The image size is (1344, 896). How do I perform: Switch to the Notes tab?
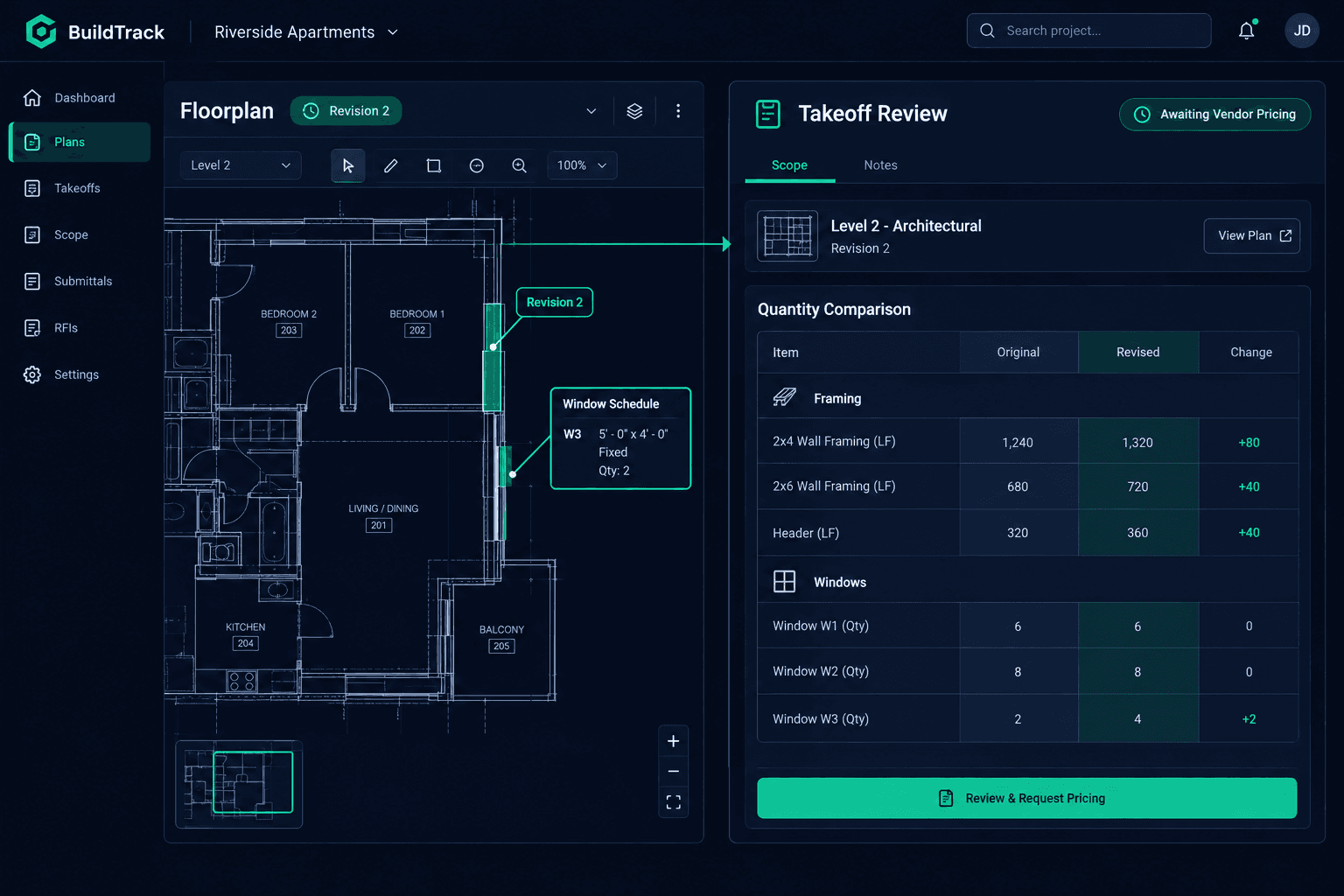coord(880,165)
